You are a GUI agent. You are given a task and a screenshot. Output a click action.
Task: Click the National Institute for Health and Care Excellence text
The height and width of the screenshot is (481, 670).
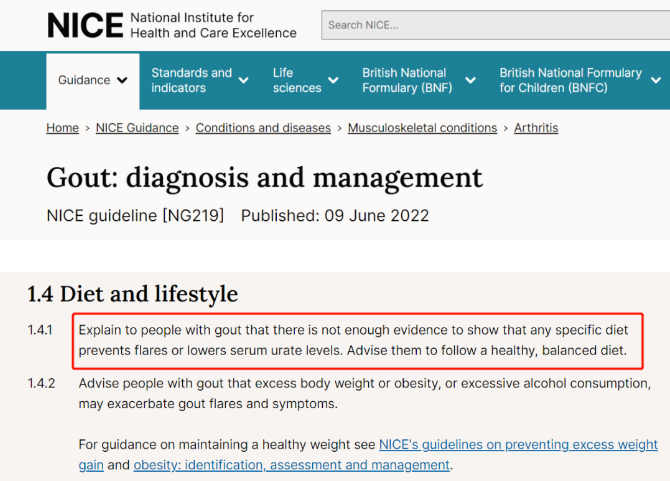[213, 25]
